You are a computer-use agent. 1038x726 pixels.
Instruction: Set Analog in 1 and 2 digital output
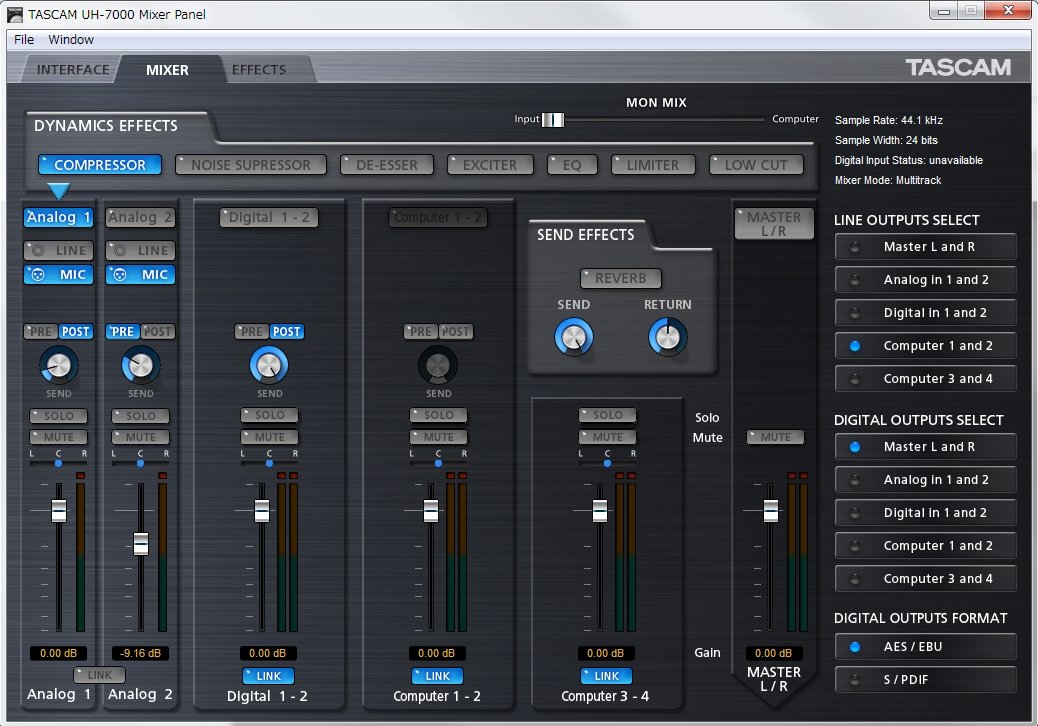coord(925,480)
